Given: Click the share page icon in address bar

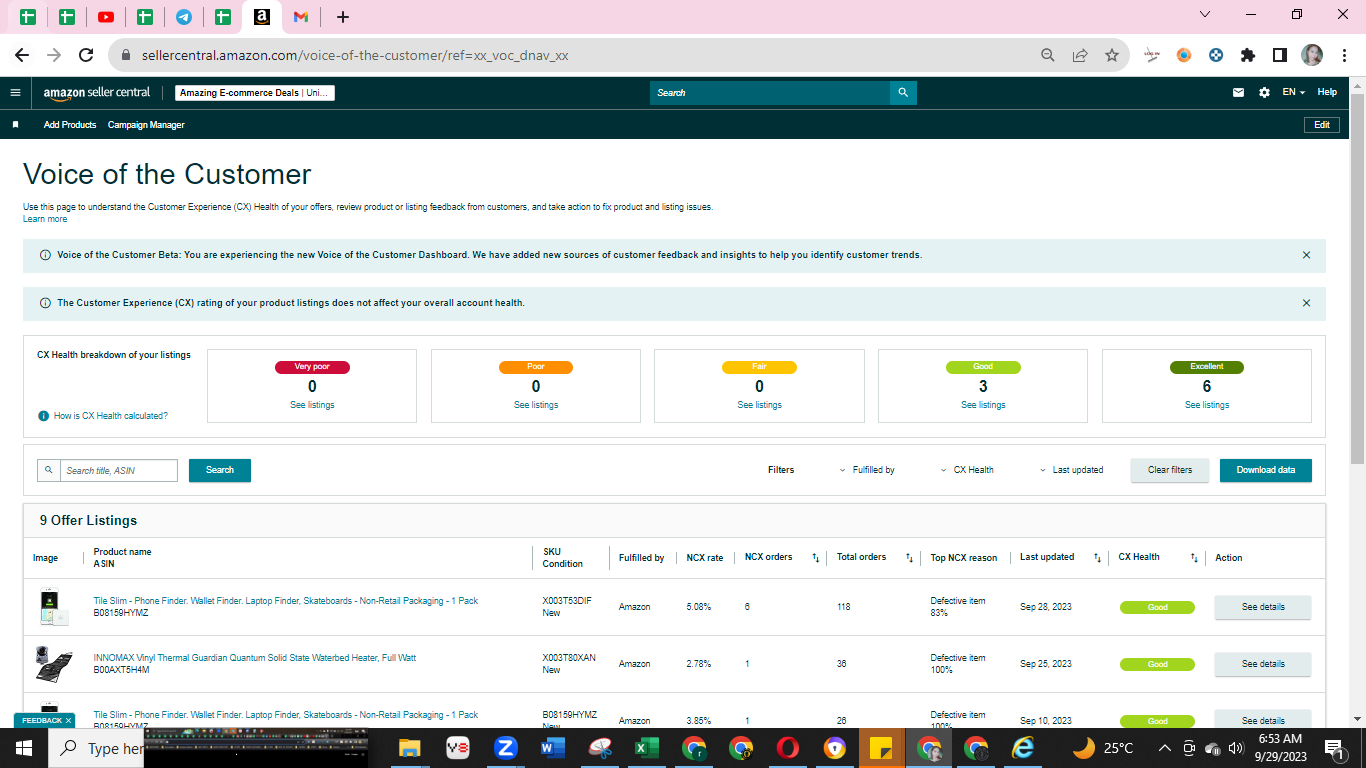Looking at the screenshot, I should [x=1080, y=56].
